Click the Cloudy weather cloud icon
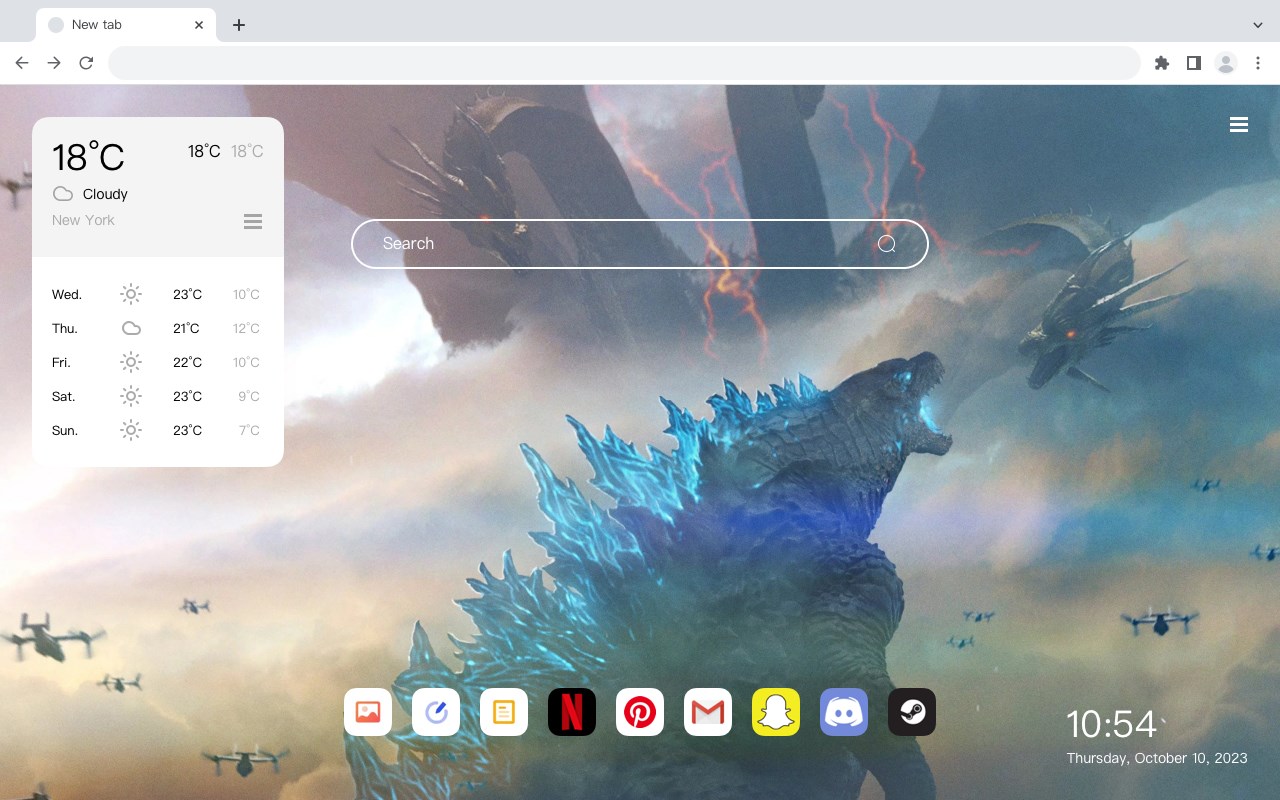The image size is (1280, 800). pos(63,194)
